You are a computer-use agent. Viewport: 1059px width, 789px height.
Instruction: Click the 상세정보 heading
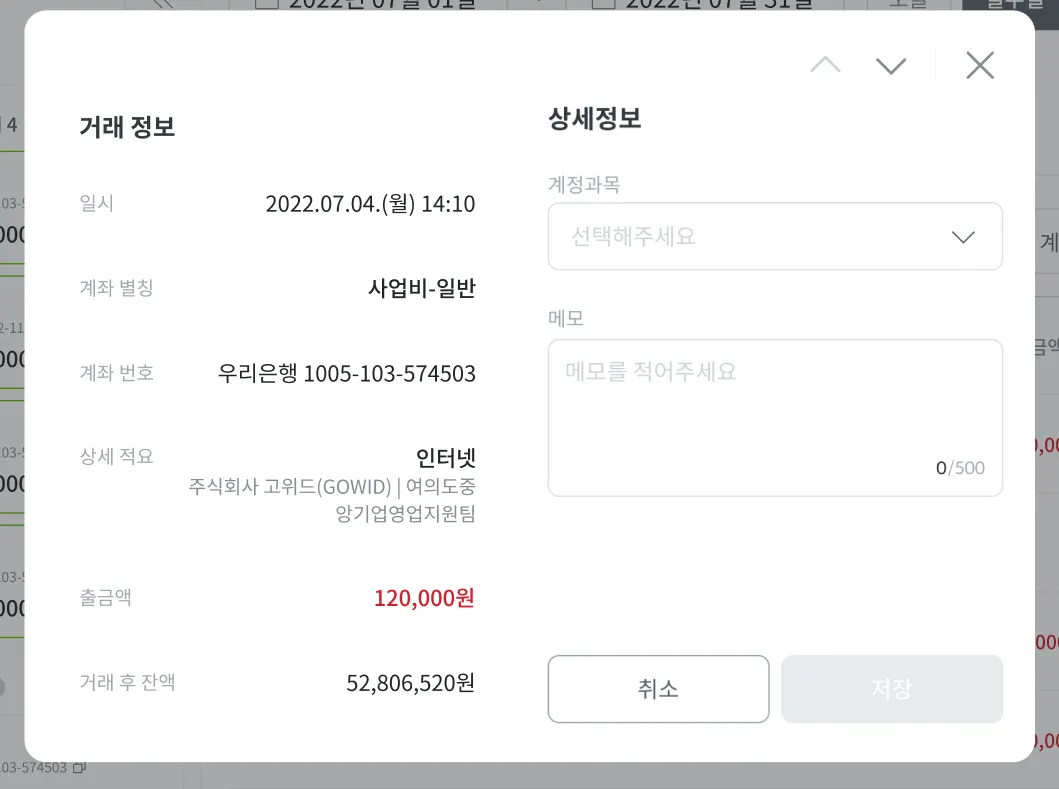point(594,119)
